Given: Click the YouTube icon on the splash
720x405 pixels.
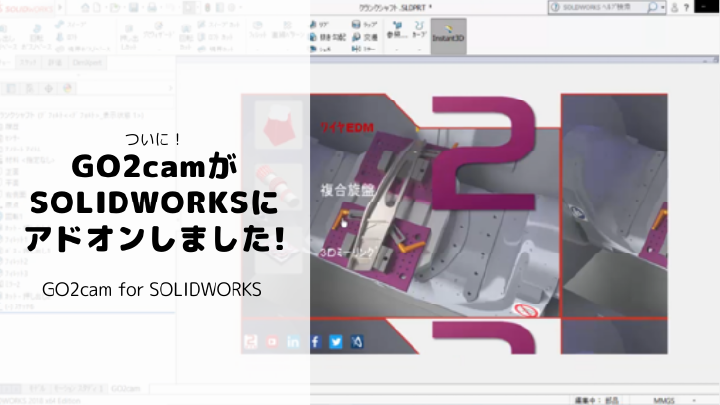Looking at the screenshot, I should pos(272,342).
